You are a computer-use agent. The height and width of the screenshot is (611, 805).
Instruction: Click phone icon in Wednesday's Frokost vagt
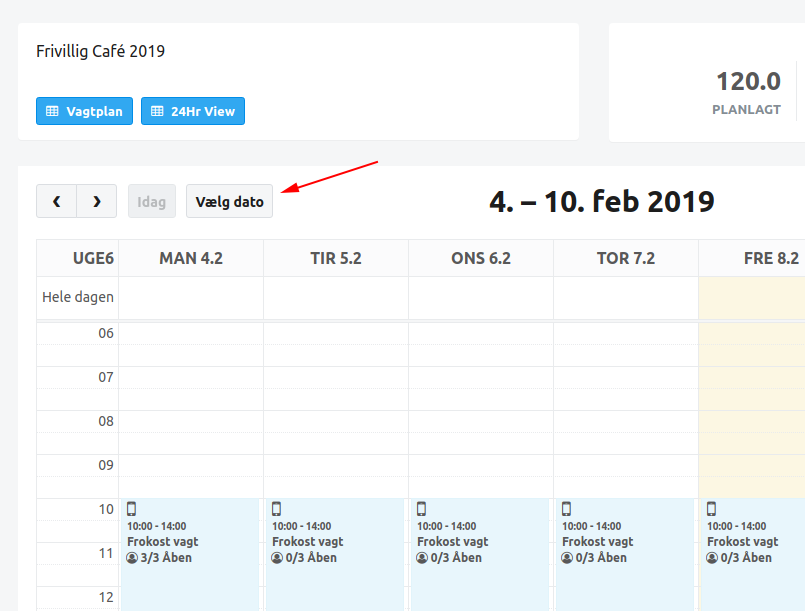(x=421, y=509)
